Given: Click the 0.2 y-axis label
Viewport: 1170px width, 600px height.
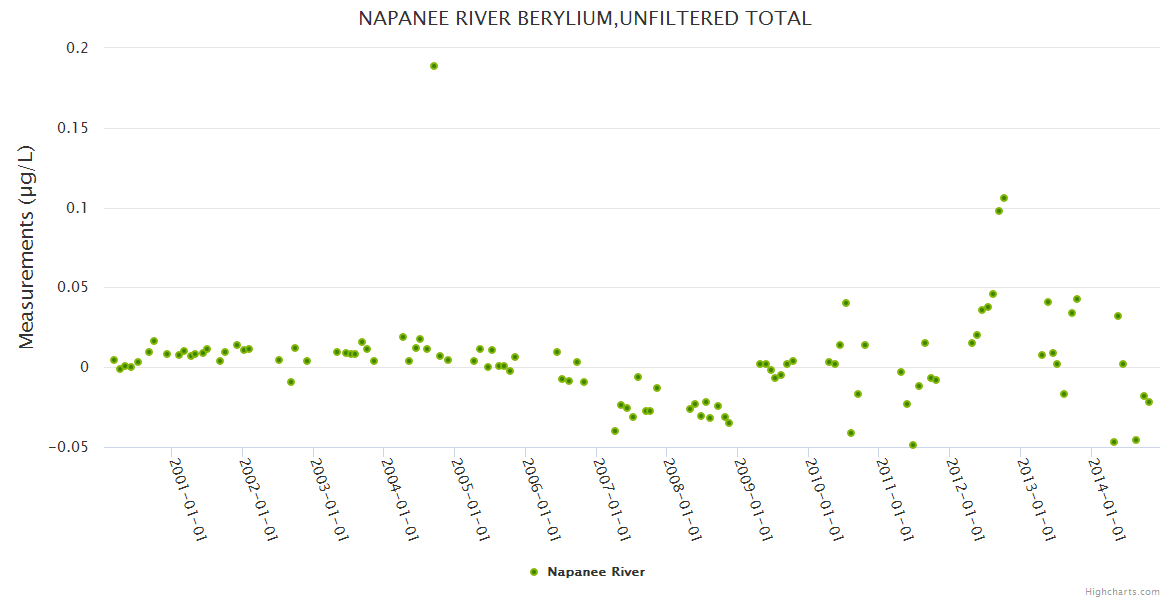Looking at the screenshot, I should tap(78, 48).
